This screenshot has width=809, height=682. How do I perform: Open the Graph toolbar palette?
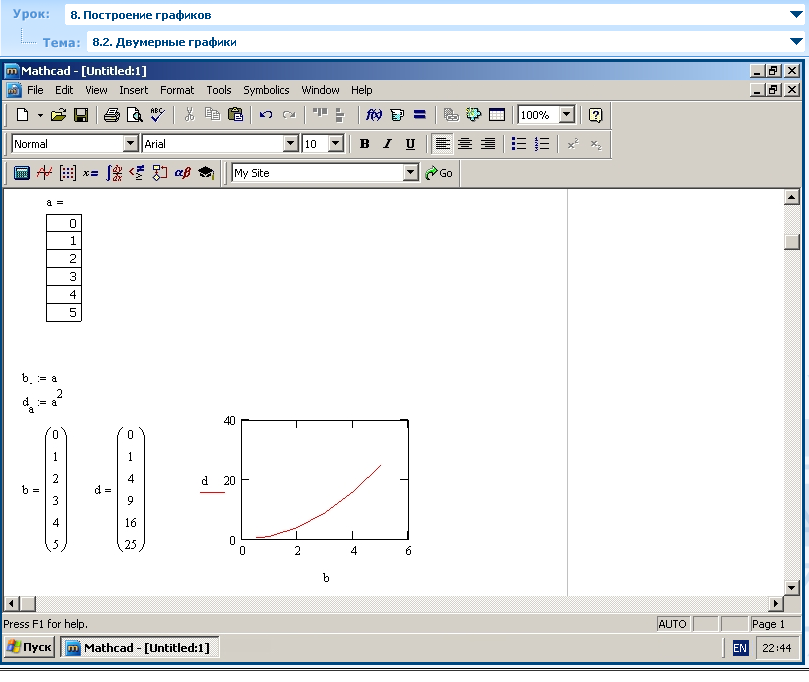(45, 173)
